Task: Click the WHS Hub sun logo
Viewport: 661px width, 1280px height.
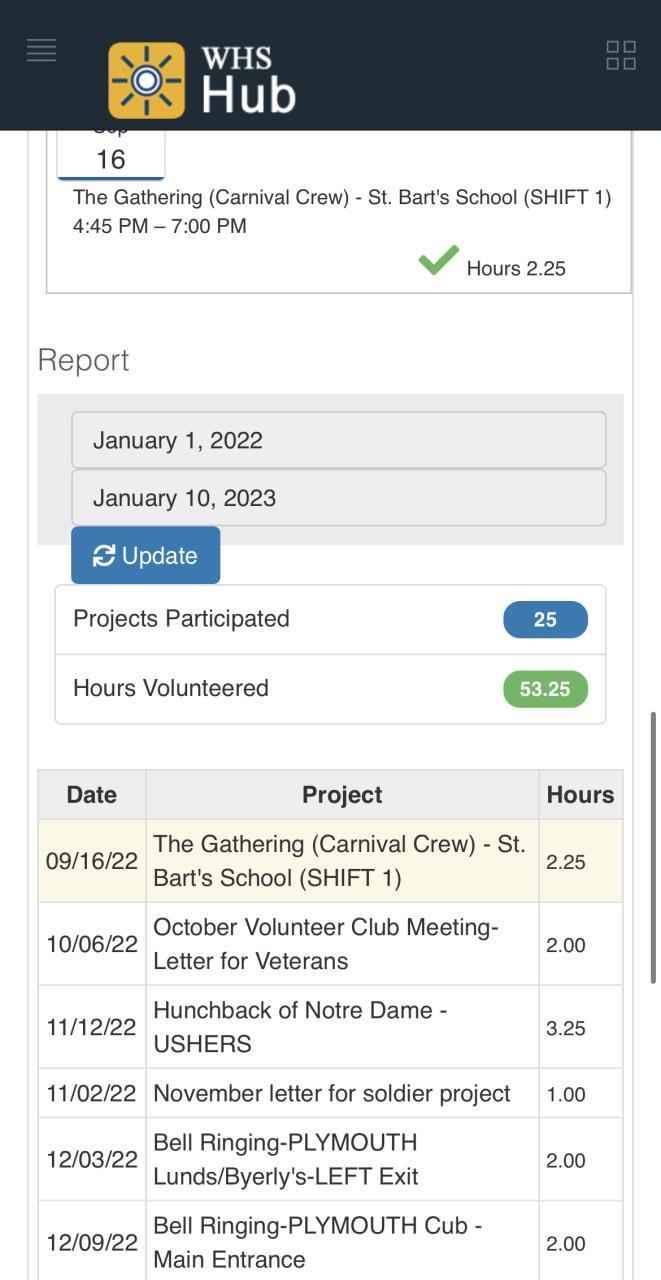Action: [x=146, y=80]
